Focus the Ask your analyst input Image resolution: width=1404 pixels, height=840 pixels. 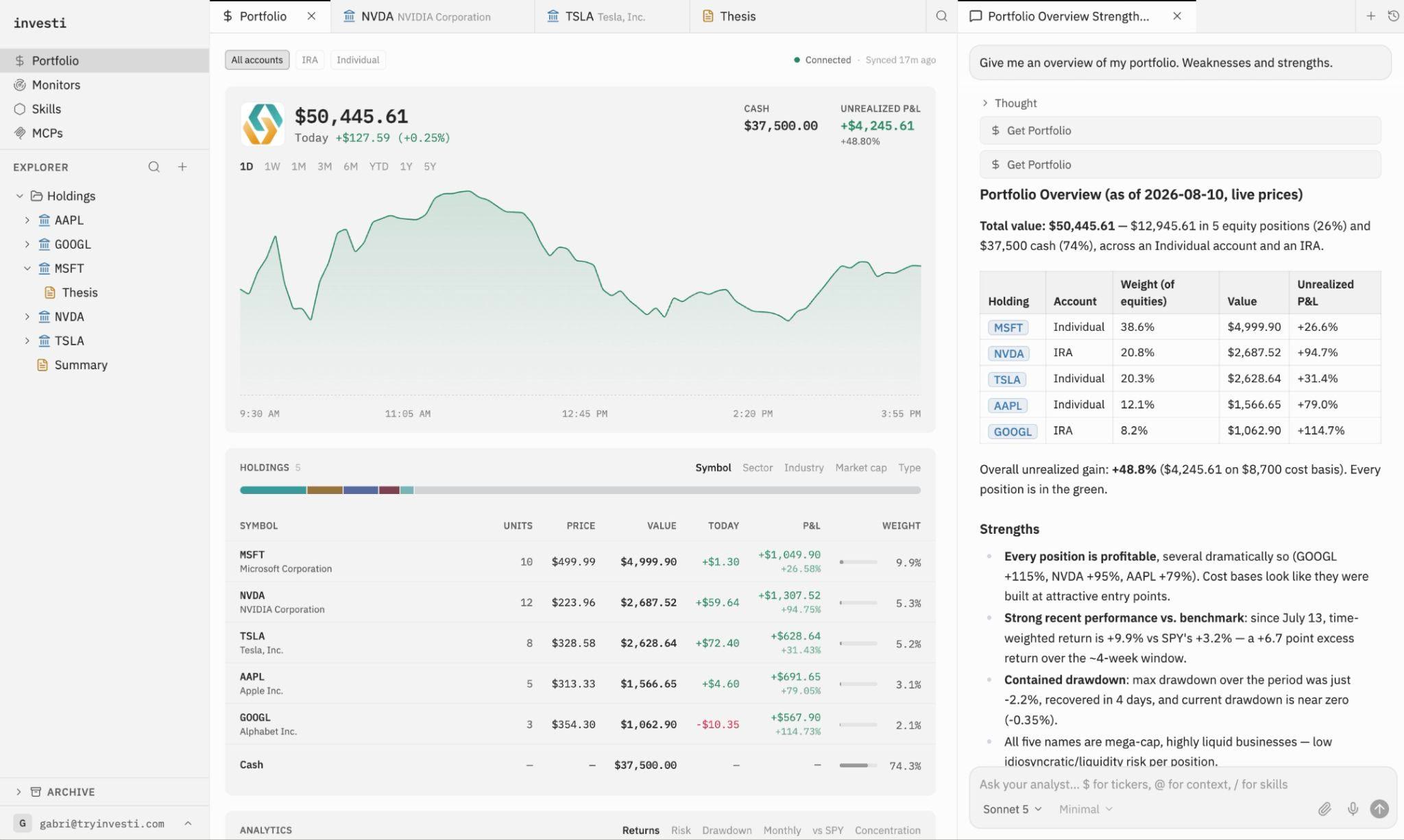click(1182, 784)
